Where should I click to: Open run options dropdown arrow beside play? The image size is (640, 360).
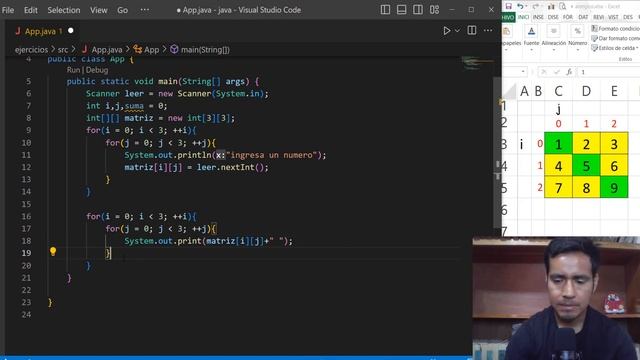pyautogui.click(x=457, y=31)
